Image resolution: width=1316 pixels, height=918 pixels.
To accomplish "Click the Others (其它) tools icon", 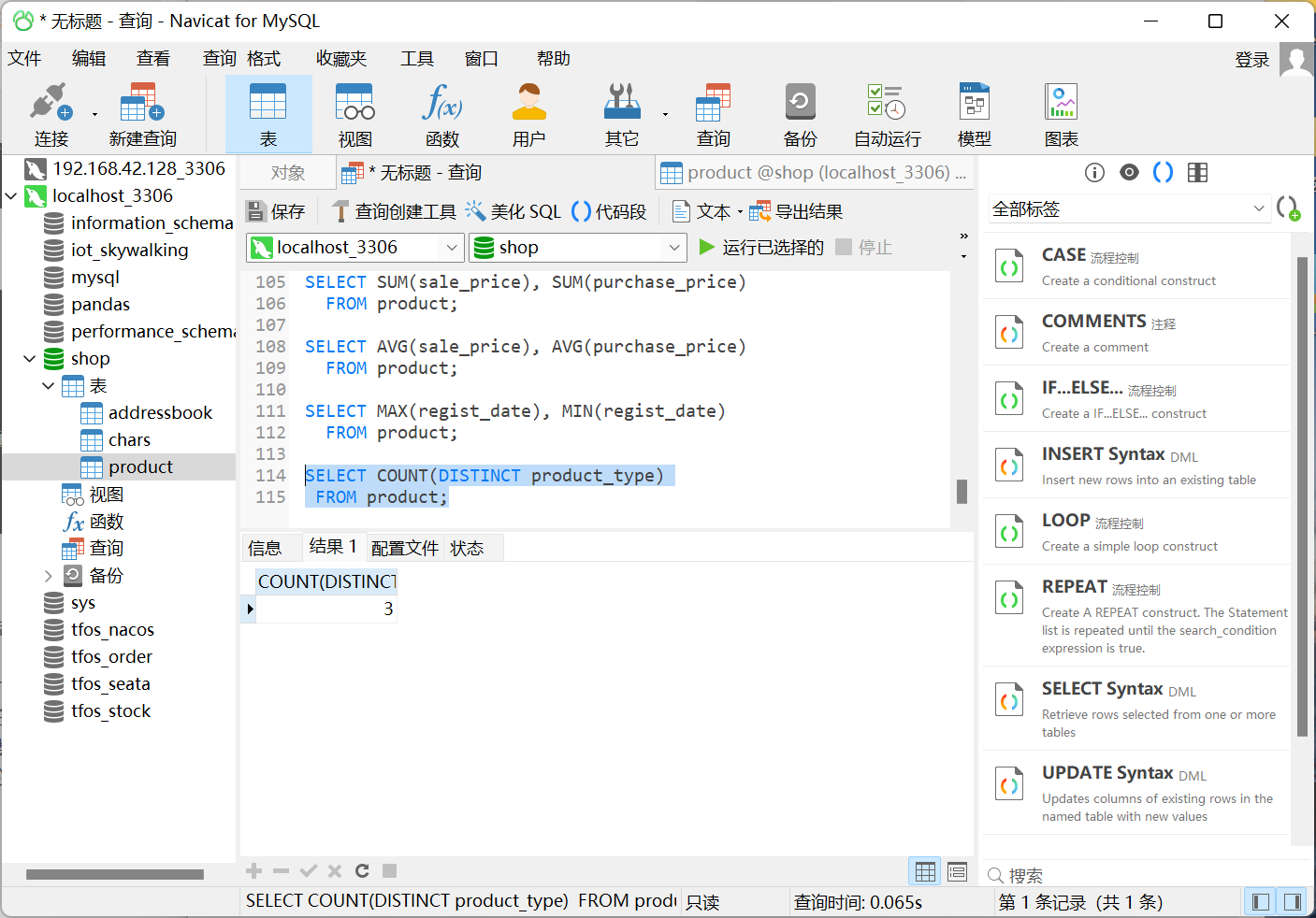I will coord(622,114).
